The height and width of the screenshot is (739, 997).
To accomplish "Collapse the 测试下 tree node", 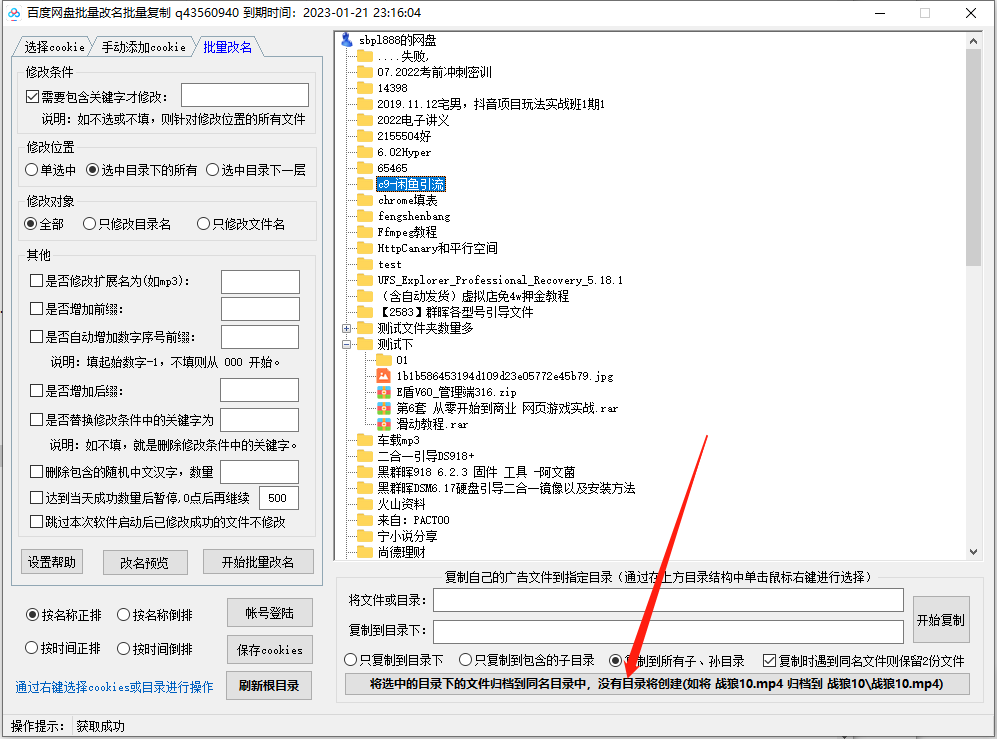I will coord(348,343).
